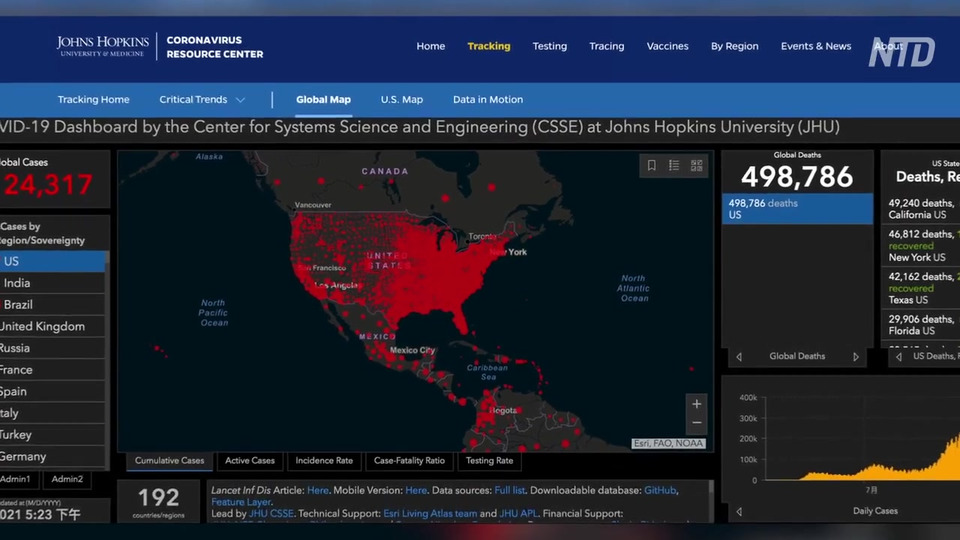Open the Vaccines menu item
The width and height of the screenshot is (960, 540).
(667, 46)
